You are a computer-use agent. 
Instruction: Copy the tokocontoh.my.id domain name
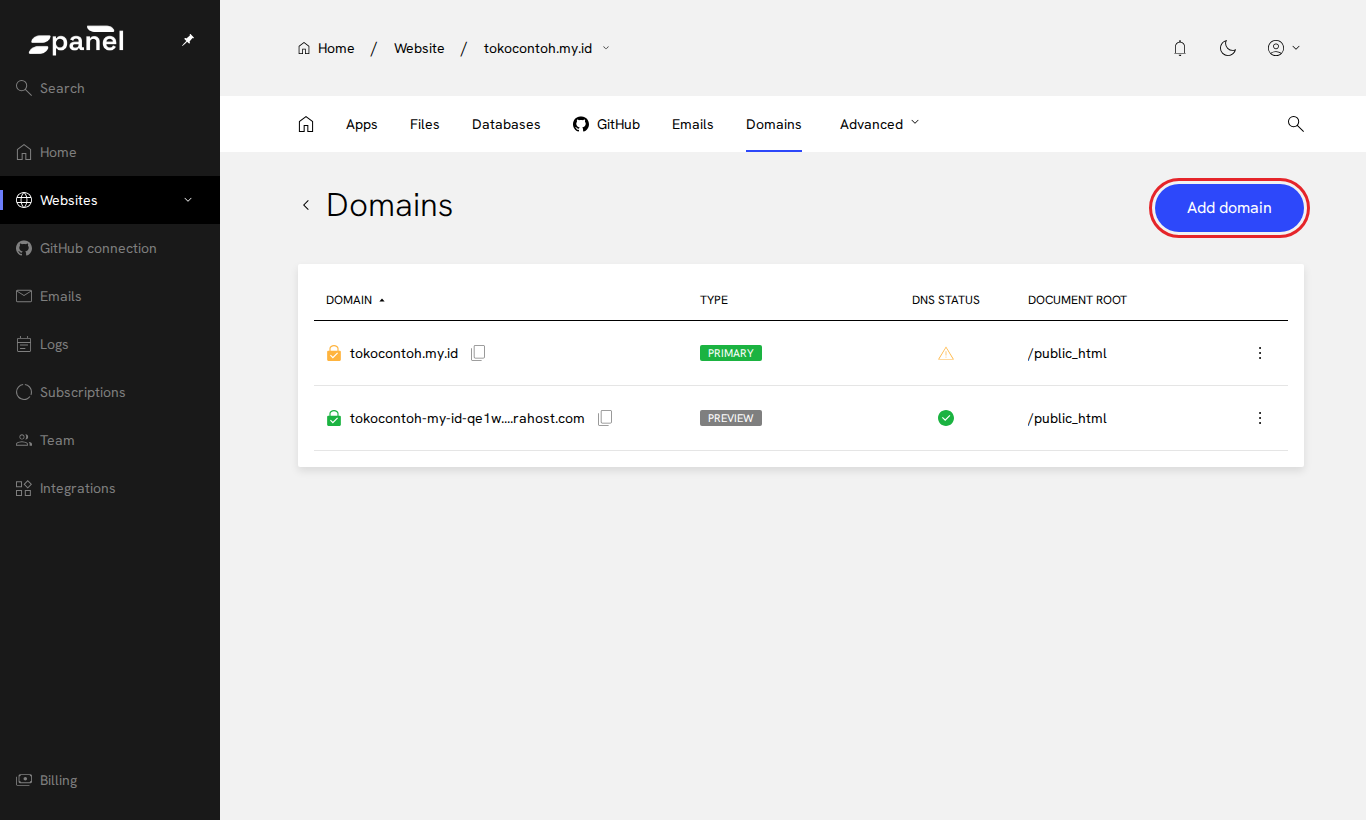point(478,353)
